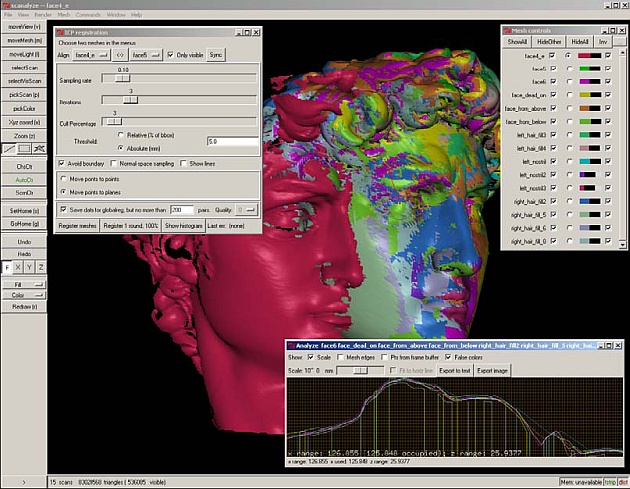Select Relative (% of bbox) threshold
This screenshot has height=489, width=630.
[x=121, y=135]
